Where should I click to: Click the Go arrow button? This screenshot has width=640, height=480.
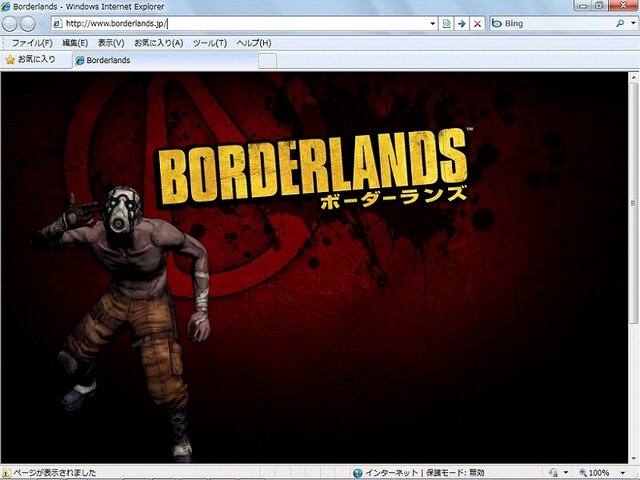(462, 24)
